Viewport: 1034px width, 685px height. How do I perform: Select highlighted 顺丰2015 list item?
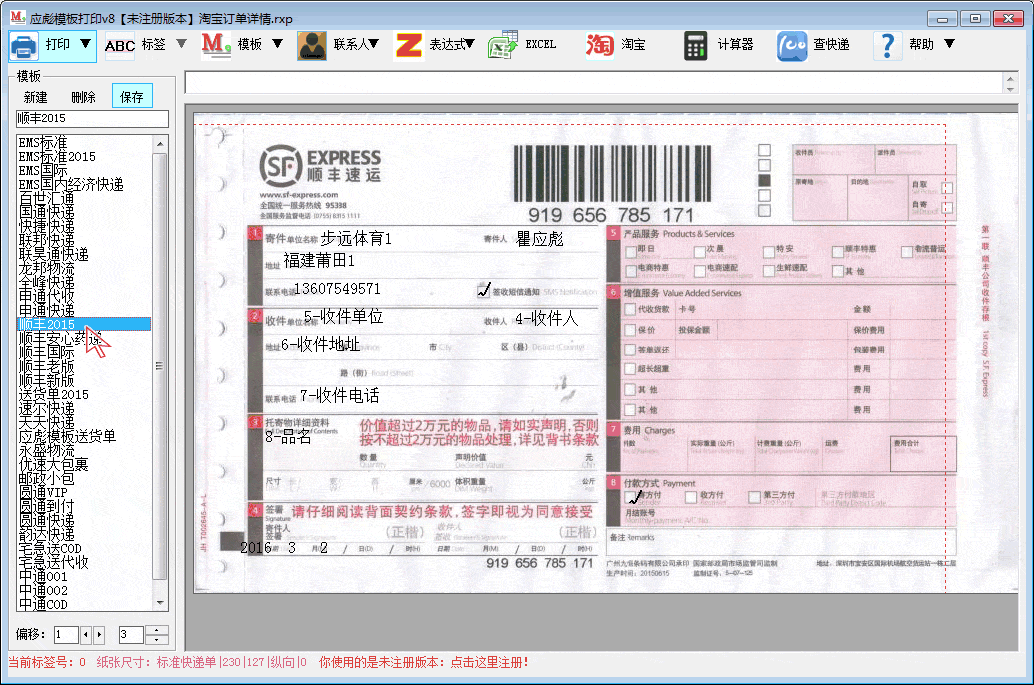[84, 324]
